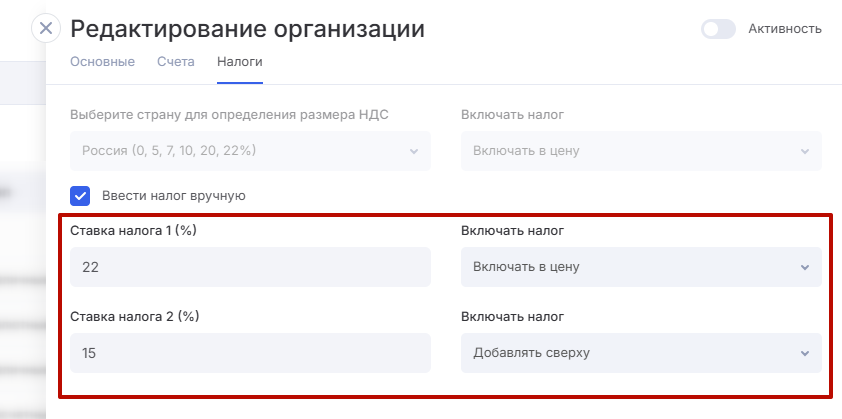Click the chevron next to tax 1 Включать в цену

pyautogui.click(x=805, y=268)
